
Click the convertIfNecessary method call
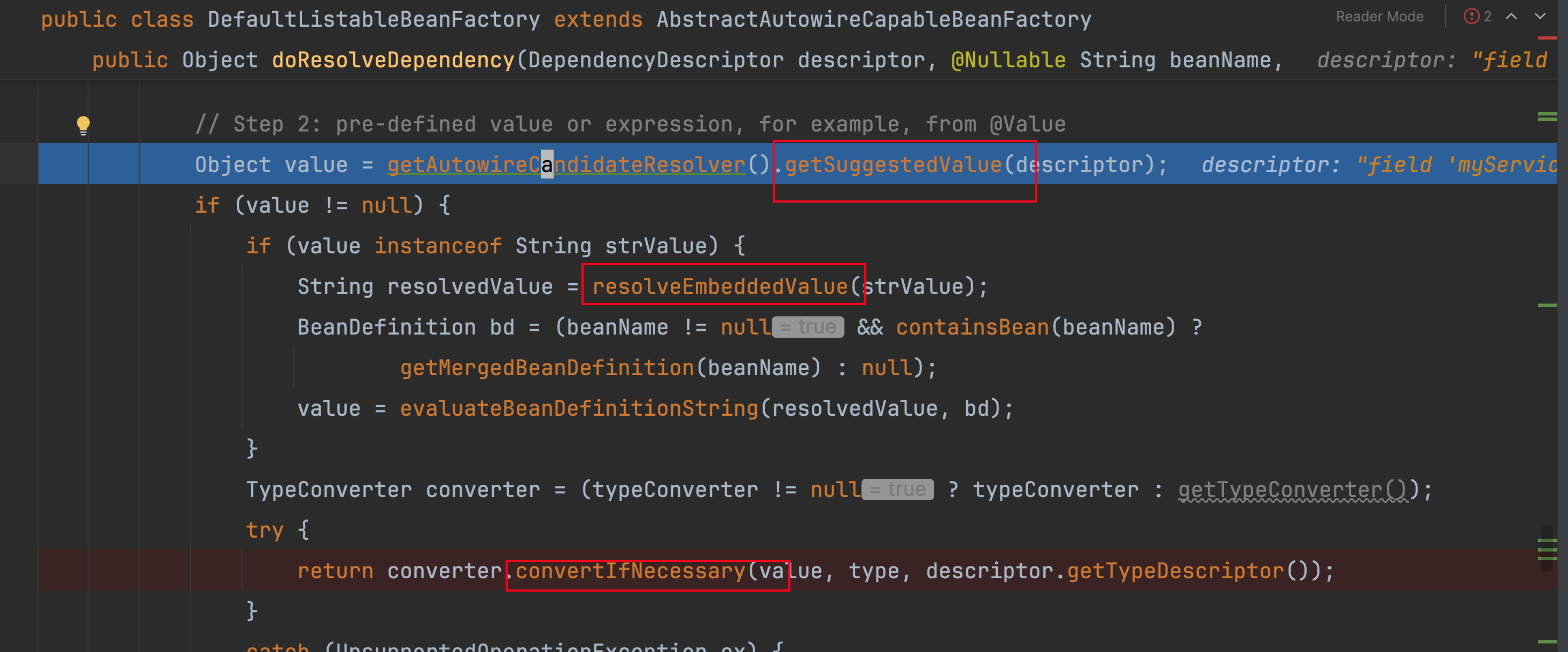[x=630, y=570]
